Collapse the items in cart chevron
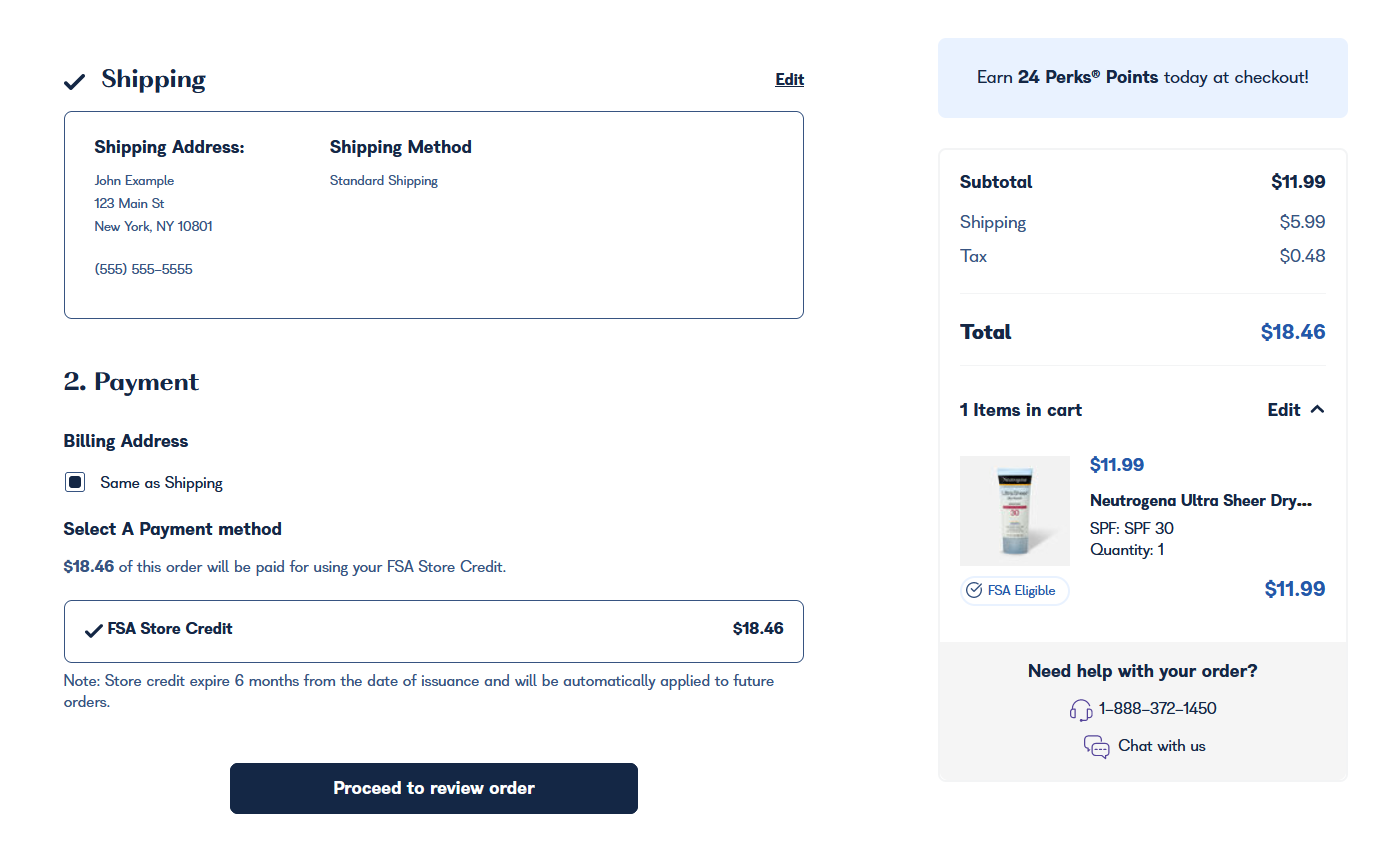The width and height of the screenshot is (1397, 866). 1317,409
